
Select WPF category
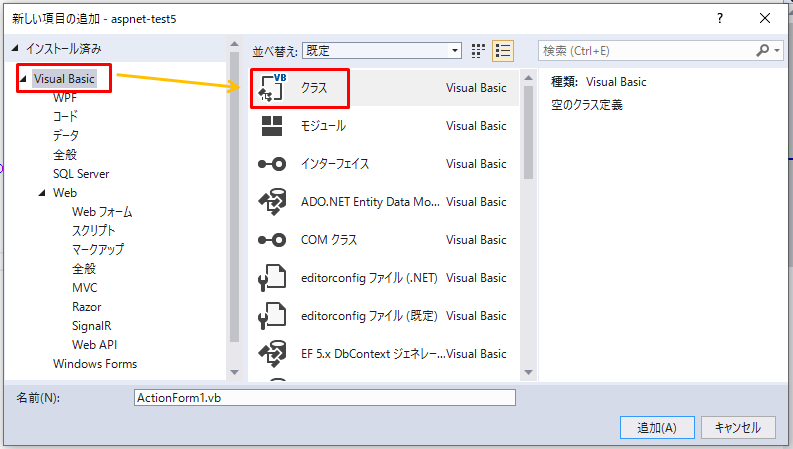65,98
